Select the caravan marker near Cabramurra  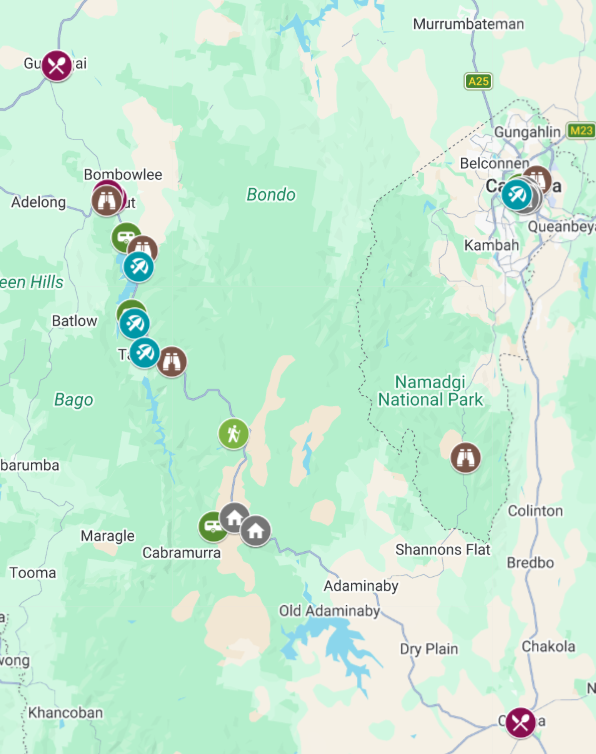212,527
